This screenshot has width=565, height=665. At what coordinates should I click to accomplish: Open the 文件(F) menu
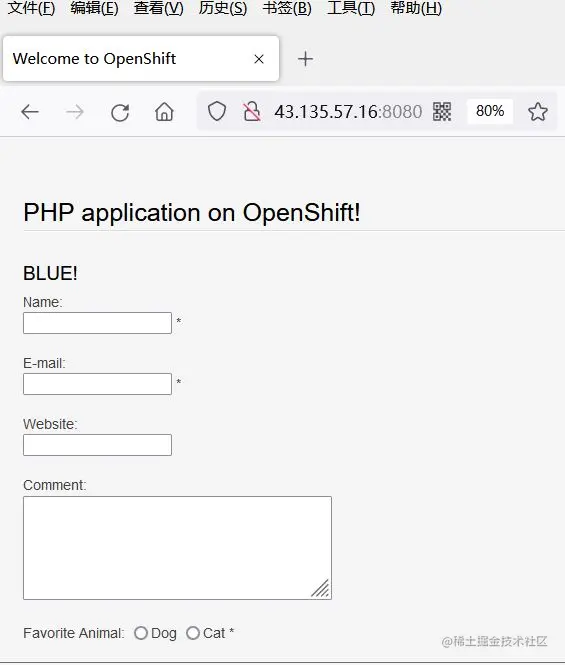tap(31, 8)
